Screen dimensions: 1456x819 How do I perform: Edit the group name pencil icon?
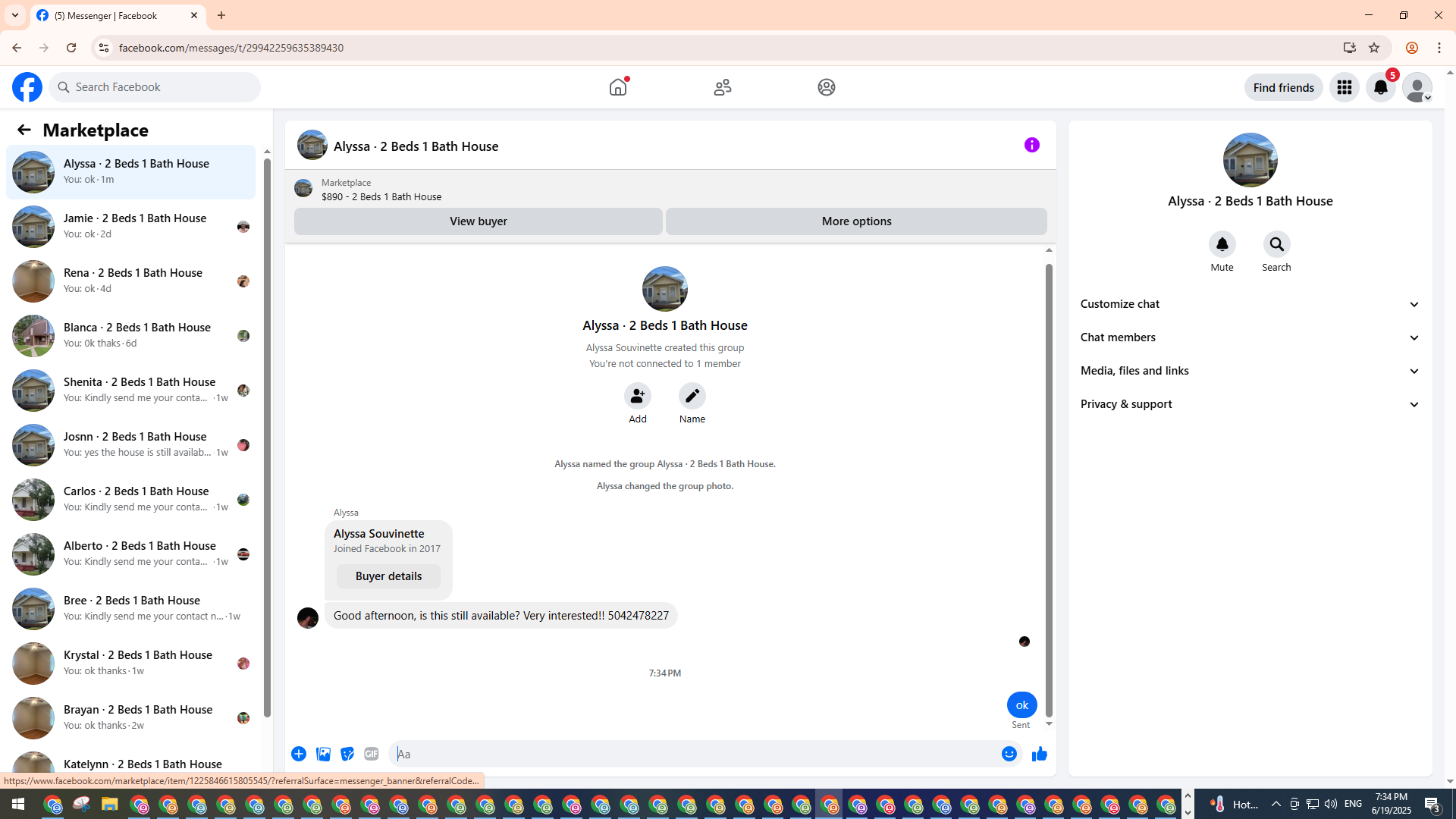click(x=692, y=396)
